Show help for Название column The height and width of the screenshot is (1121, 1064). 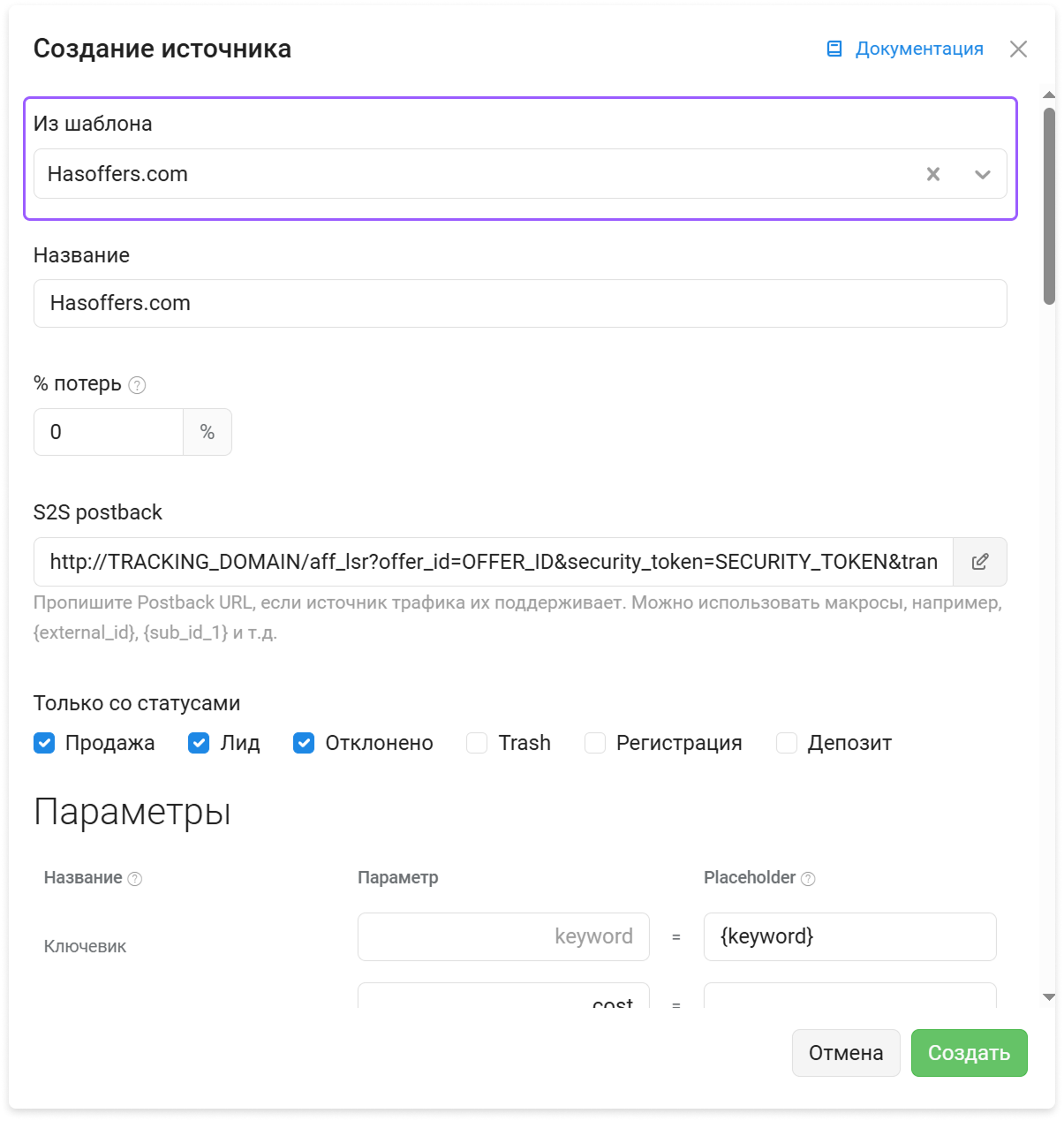click(x=135, y=879)
